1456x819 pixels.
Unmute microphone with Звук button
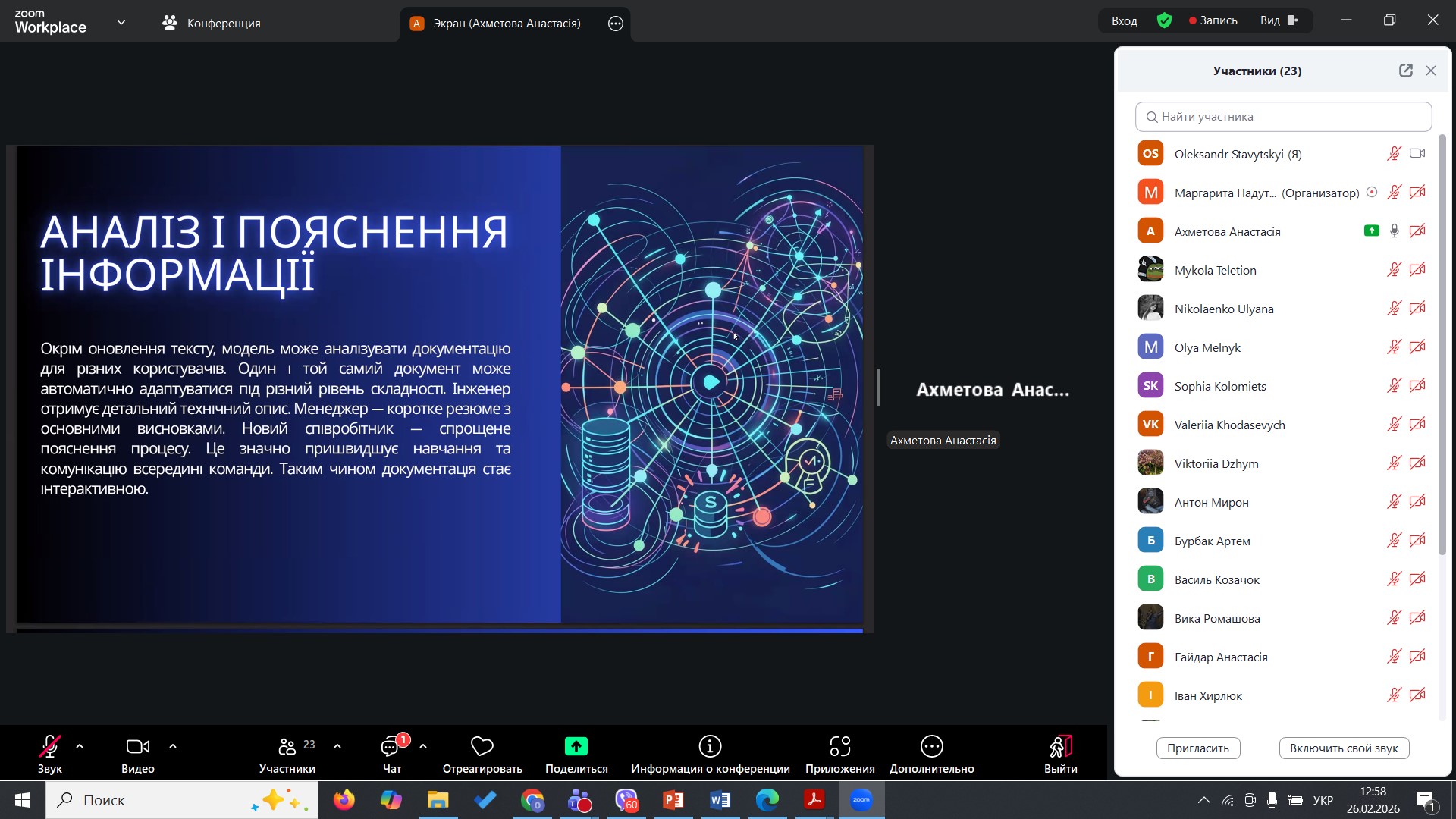click(50, 748)
